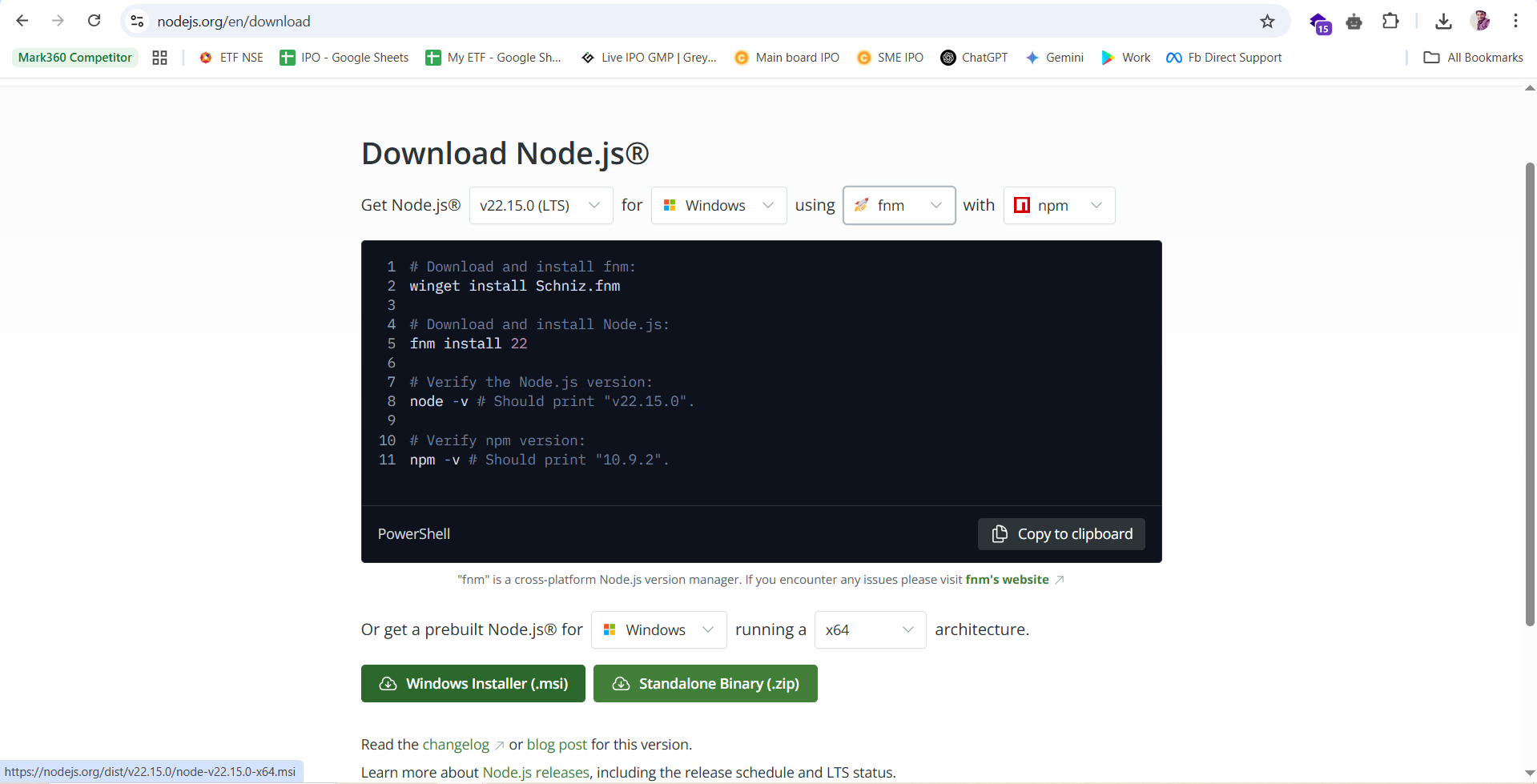Expand the npm package manager dropdown
This screenshot has width=1537, height=784.
tap(1059, 206)
